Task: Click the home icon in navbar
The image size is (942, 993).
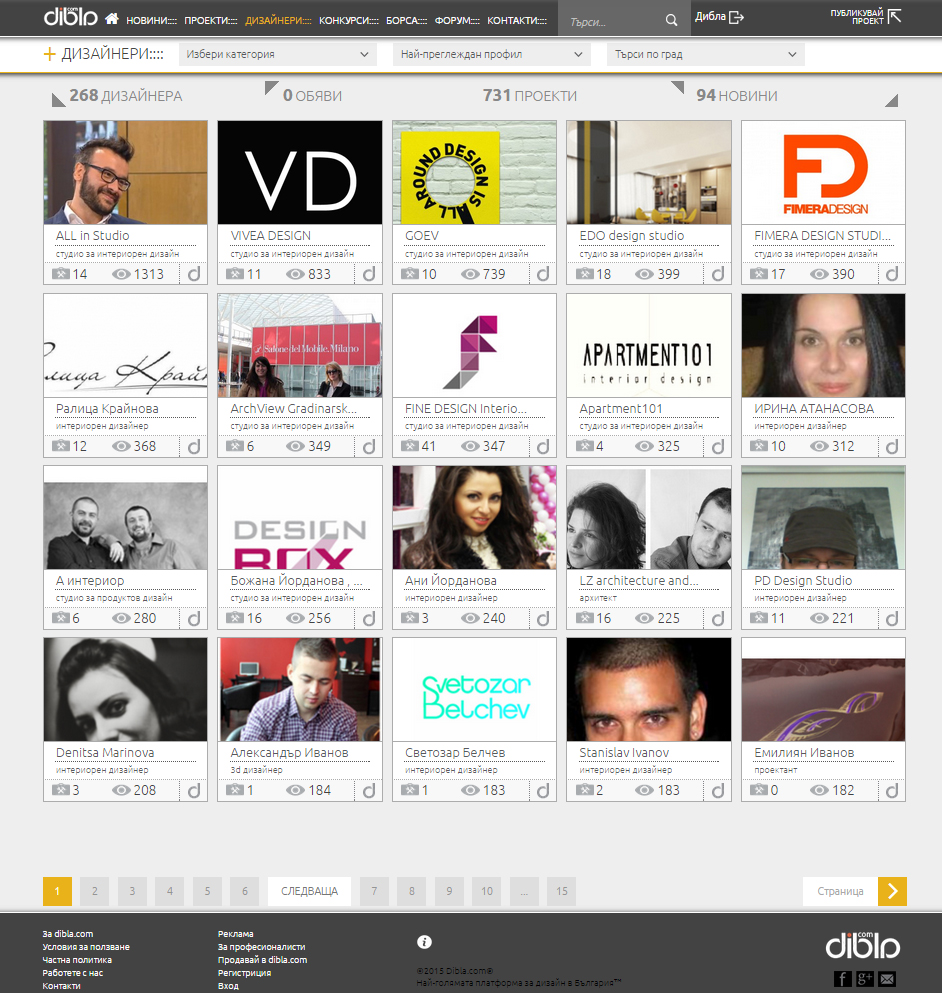Action: [x=111, y=19]
